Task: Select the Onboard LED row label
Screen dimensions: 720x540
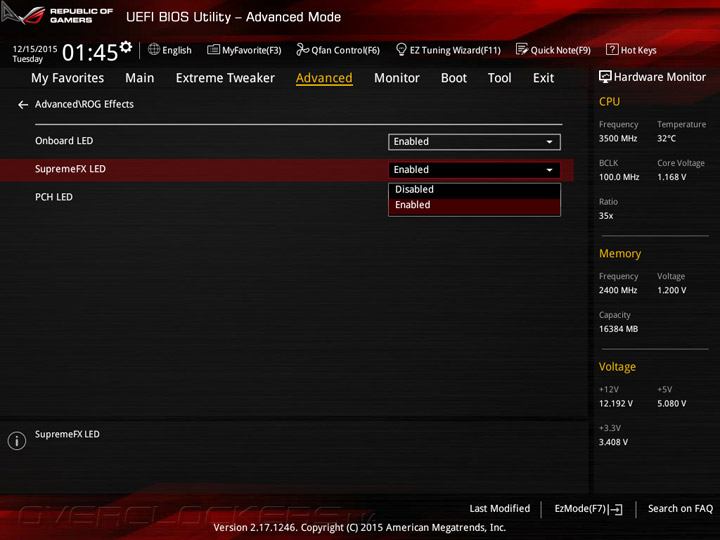Action: coord(64,141)
